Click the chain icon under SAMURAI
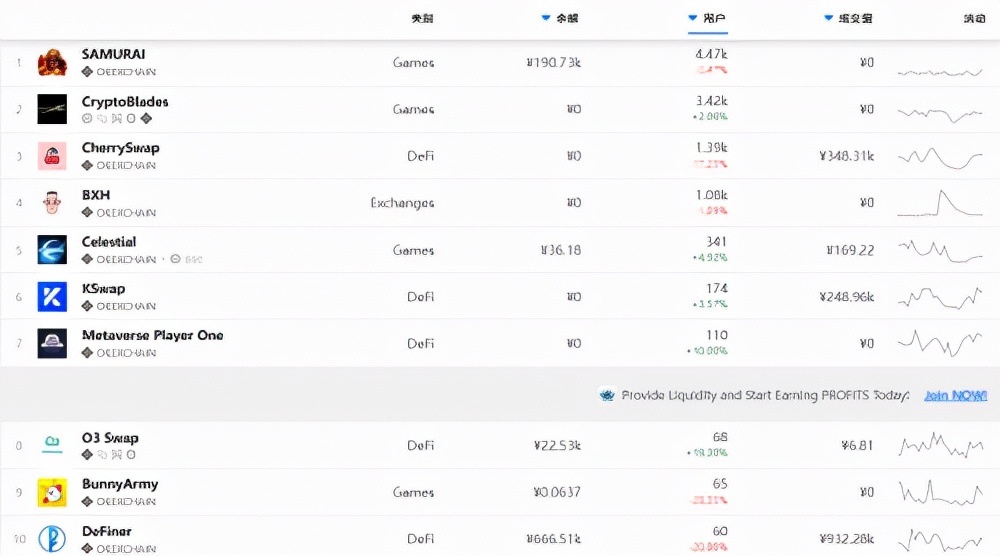This screenshot has width=1000, height=556. (x=87, y=71)
